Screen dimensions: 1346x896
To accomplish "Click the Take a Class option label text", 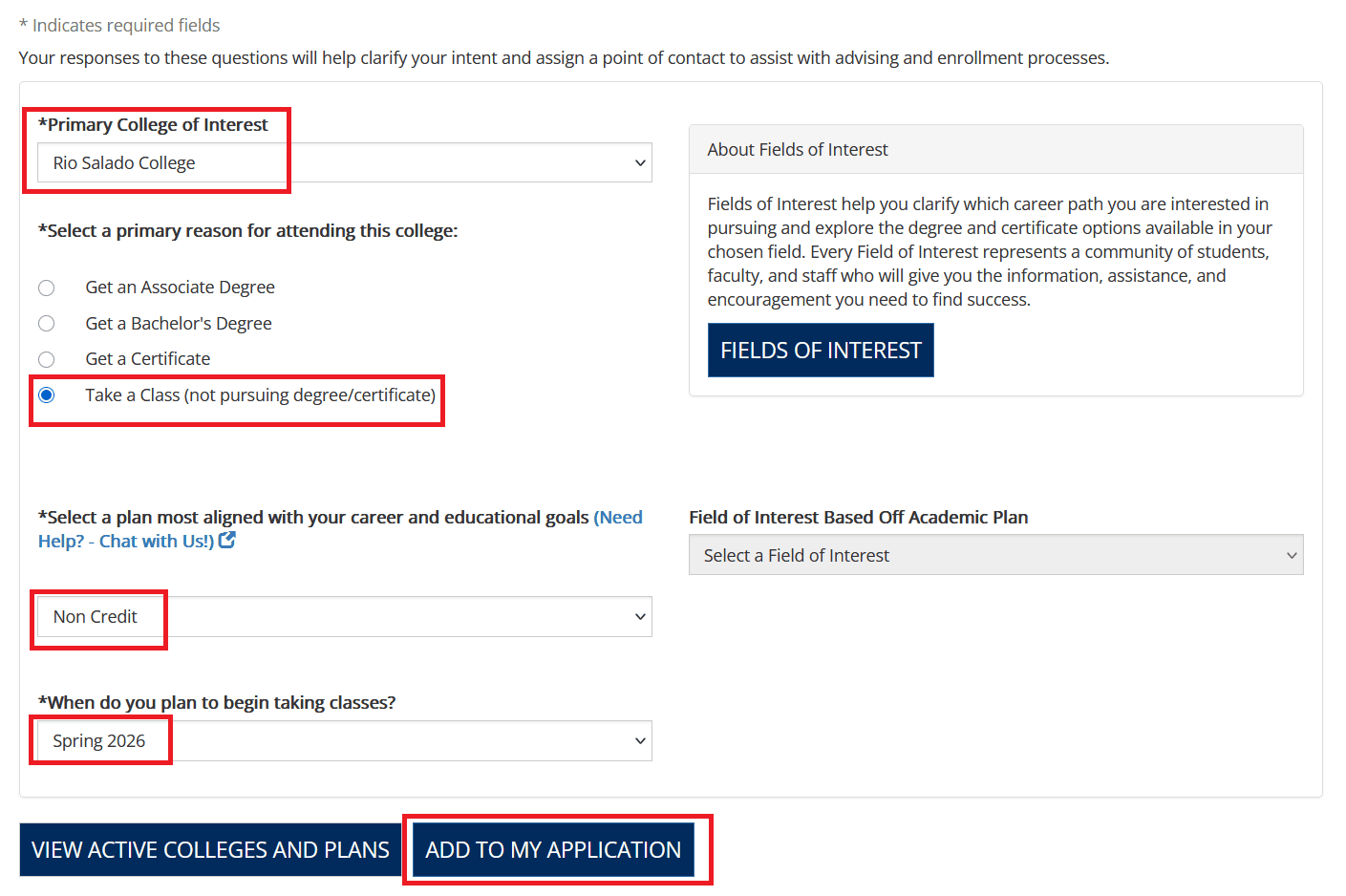I will coord(260,395).
